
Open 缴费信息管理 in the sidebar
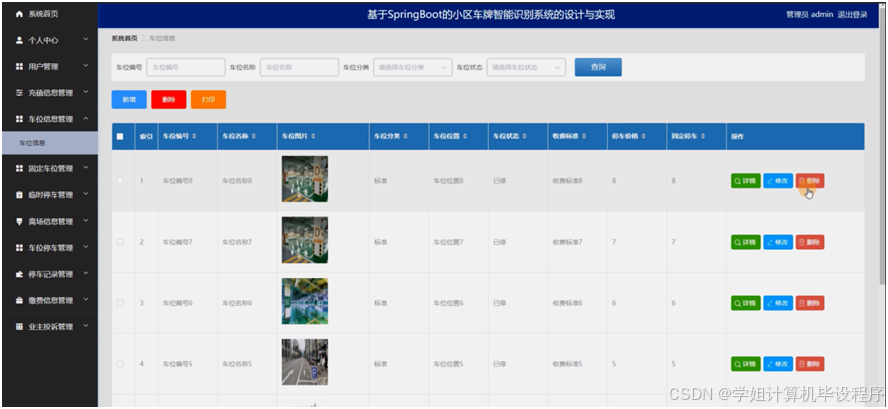49,300
